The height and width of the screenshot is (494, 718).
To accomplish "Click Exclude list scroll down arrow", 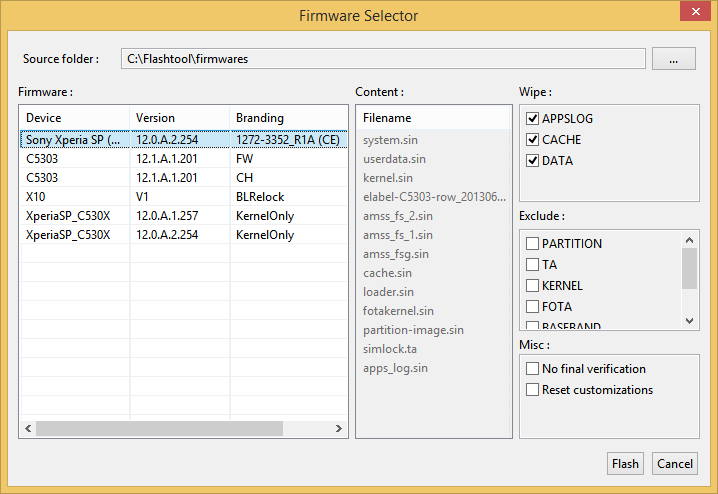I will [689, 321].
